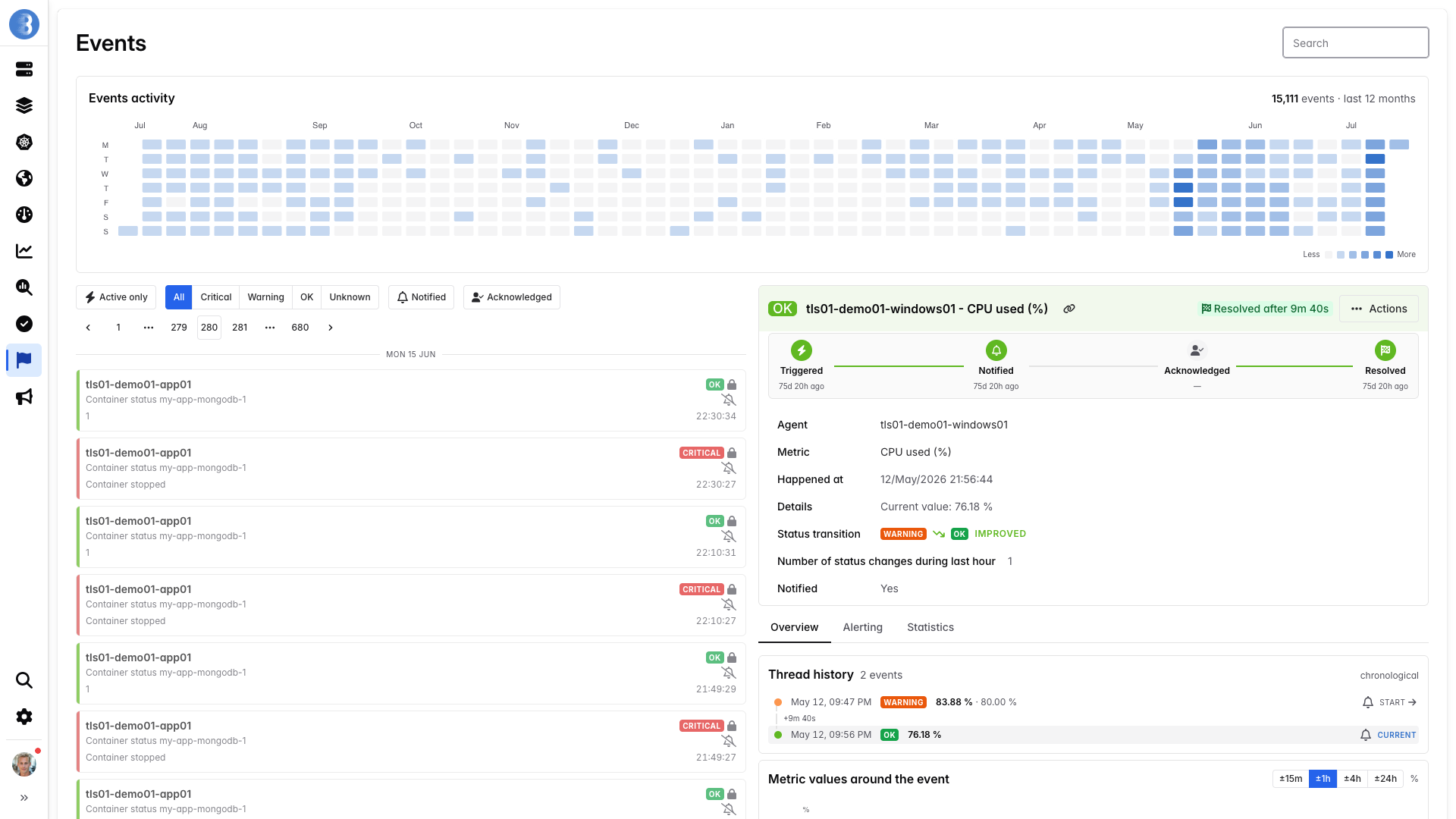Click the Triggered lightning step icon
Viewport: 1456px width, 819px height.
(x=802, y=350)
